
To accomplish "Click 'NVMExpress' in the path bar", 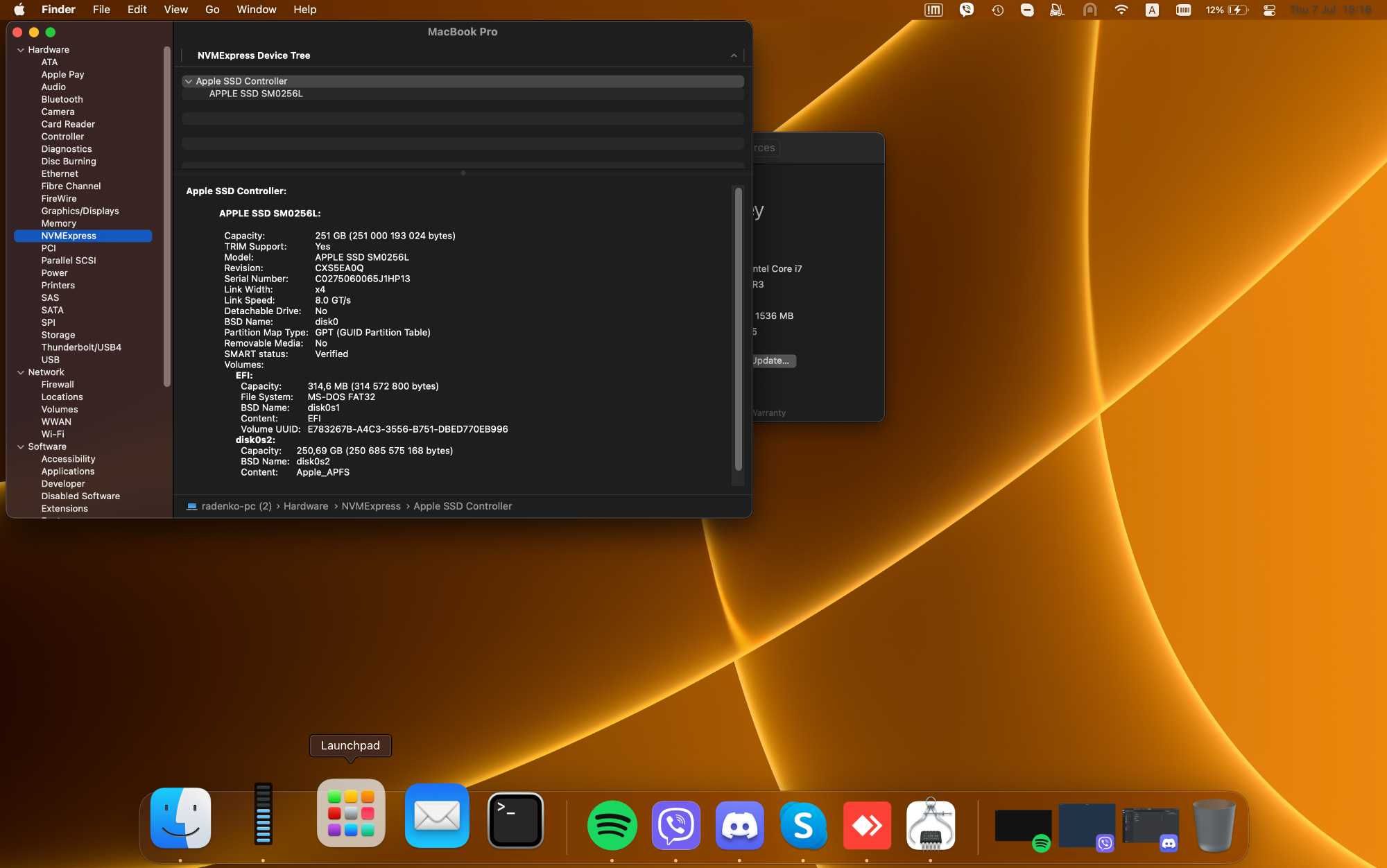I will tap(371, 507).
